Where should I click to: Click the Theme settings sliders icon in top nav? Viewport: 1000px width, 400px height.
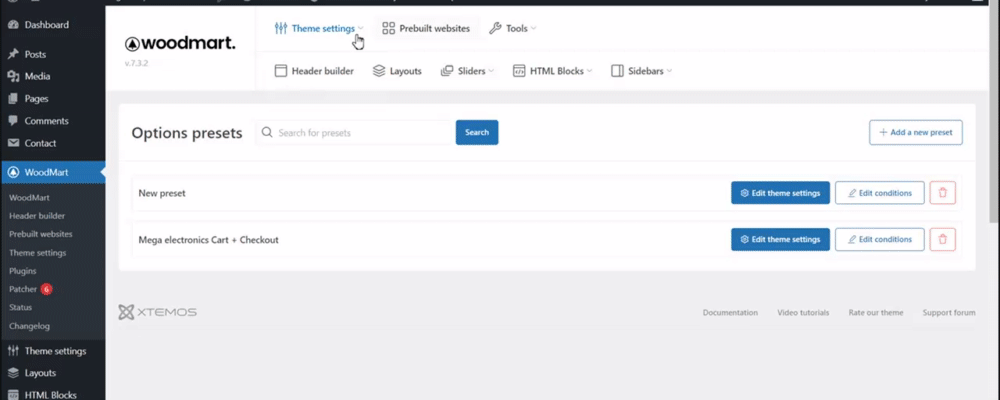pos(281,28)
